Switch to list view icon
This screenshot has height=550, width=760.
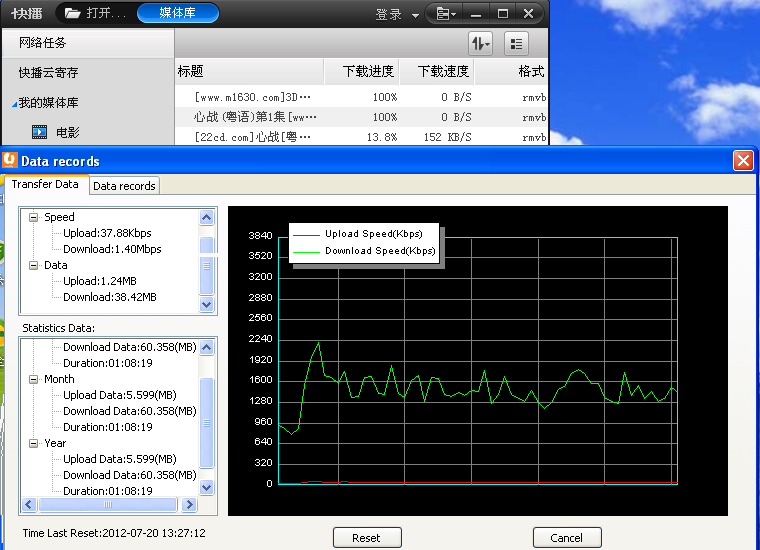click(516, 43)
